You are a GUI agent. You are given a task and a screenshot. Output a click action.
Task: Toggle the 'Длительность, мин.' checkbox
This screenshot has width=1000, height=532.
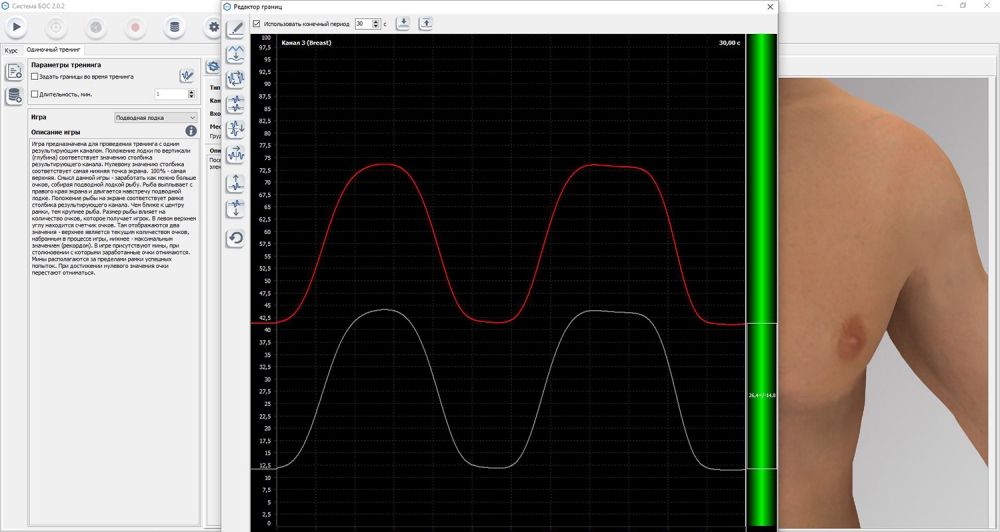(35, 94)
